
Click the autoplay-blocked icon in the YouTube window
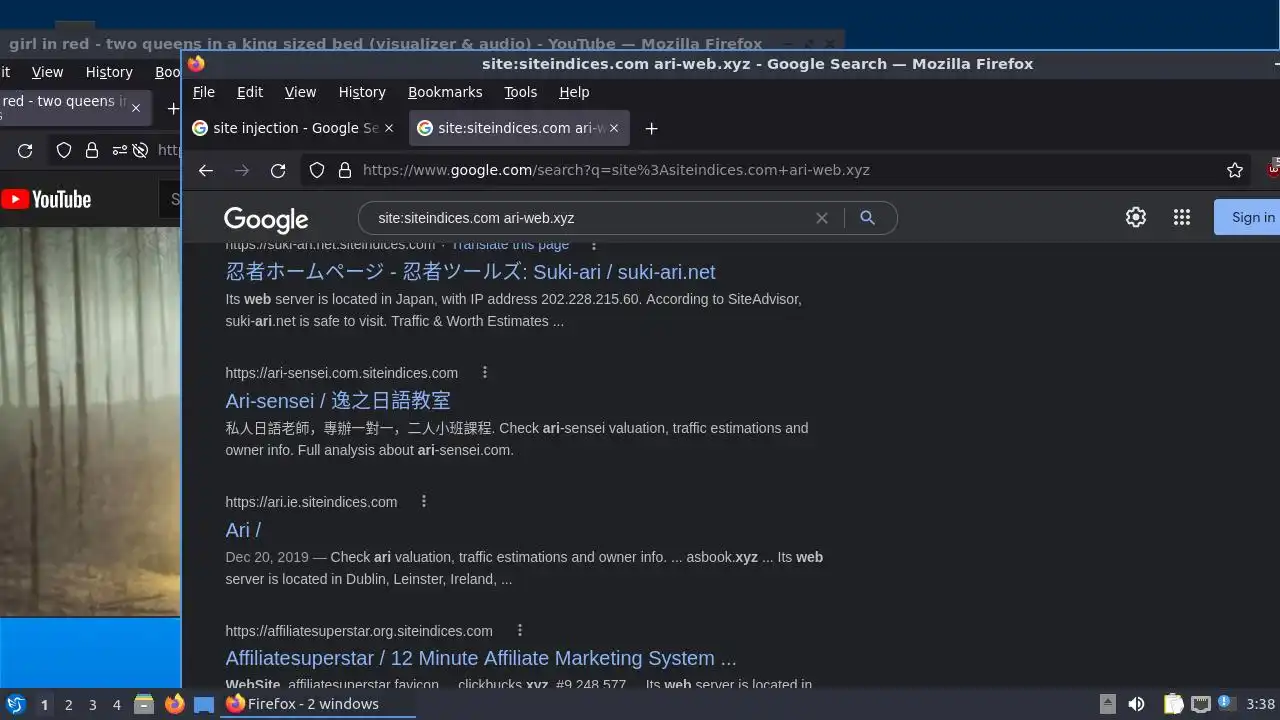point(140,150)
